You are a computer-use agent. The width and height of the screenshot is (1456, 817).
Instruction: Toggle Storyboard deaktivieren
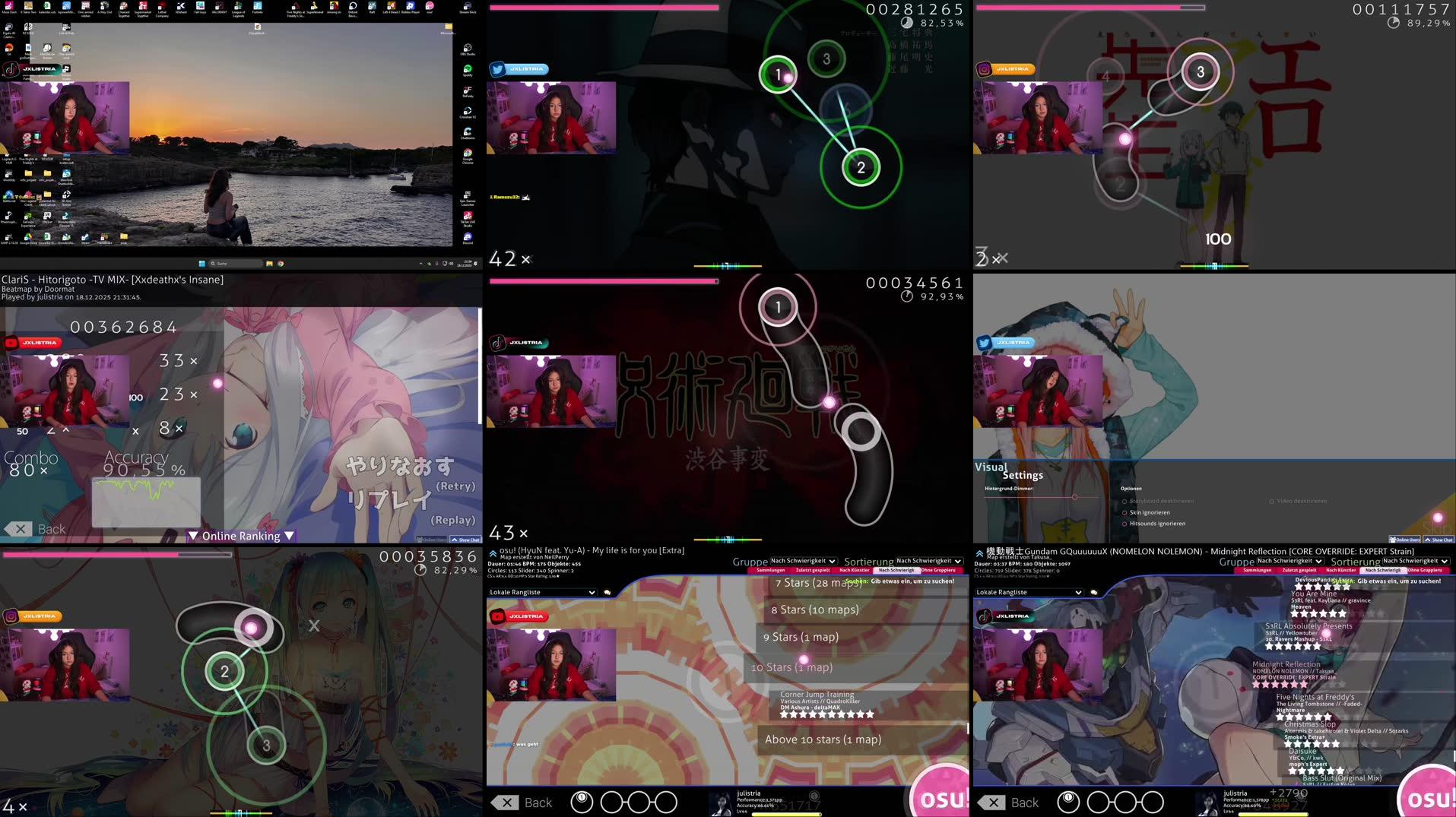point(1126,501)
